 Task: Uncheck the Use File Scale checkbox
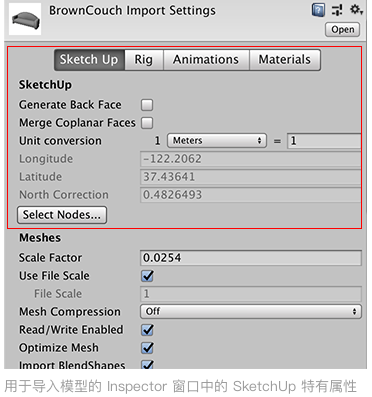click(147, 276)
